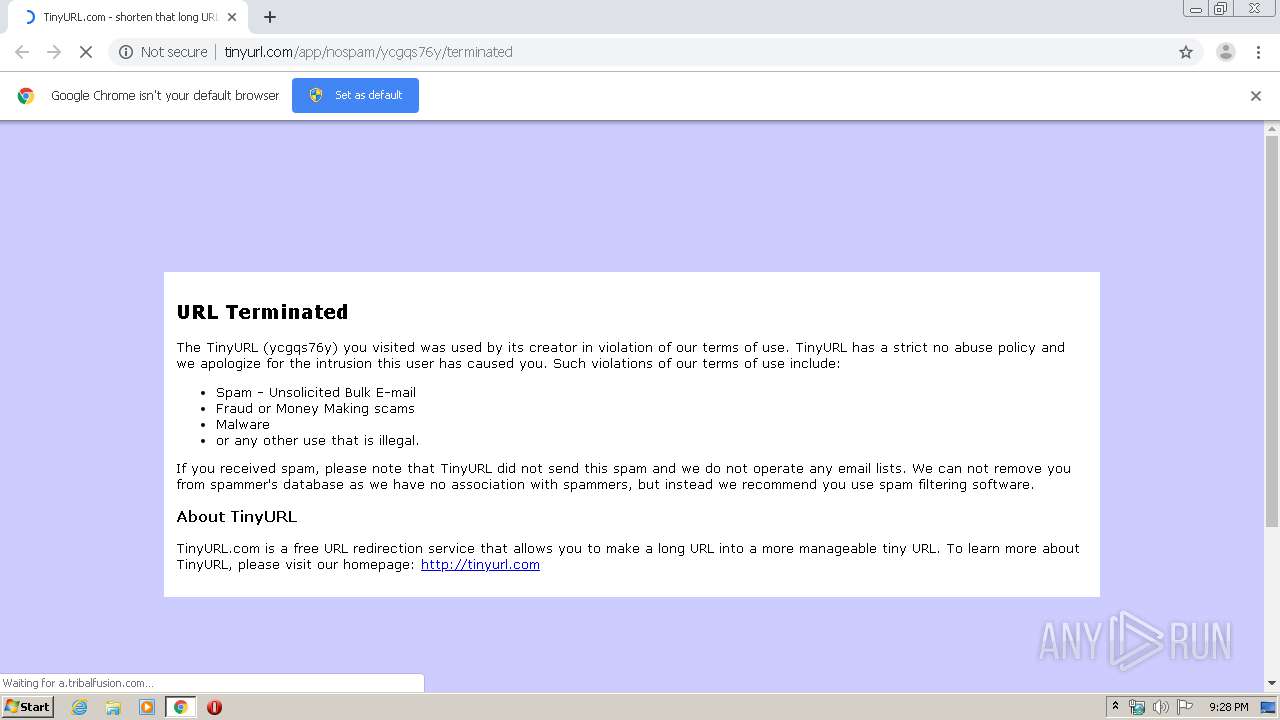Click the URL Terminated heading
Image resolution: width=1280 pixels, height=720 pixels.
pos(262,312)
